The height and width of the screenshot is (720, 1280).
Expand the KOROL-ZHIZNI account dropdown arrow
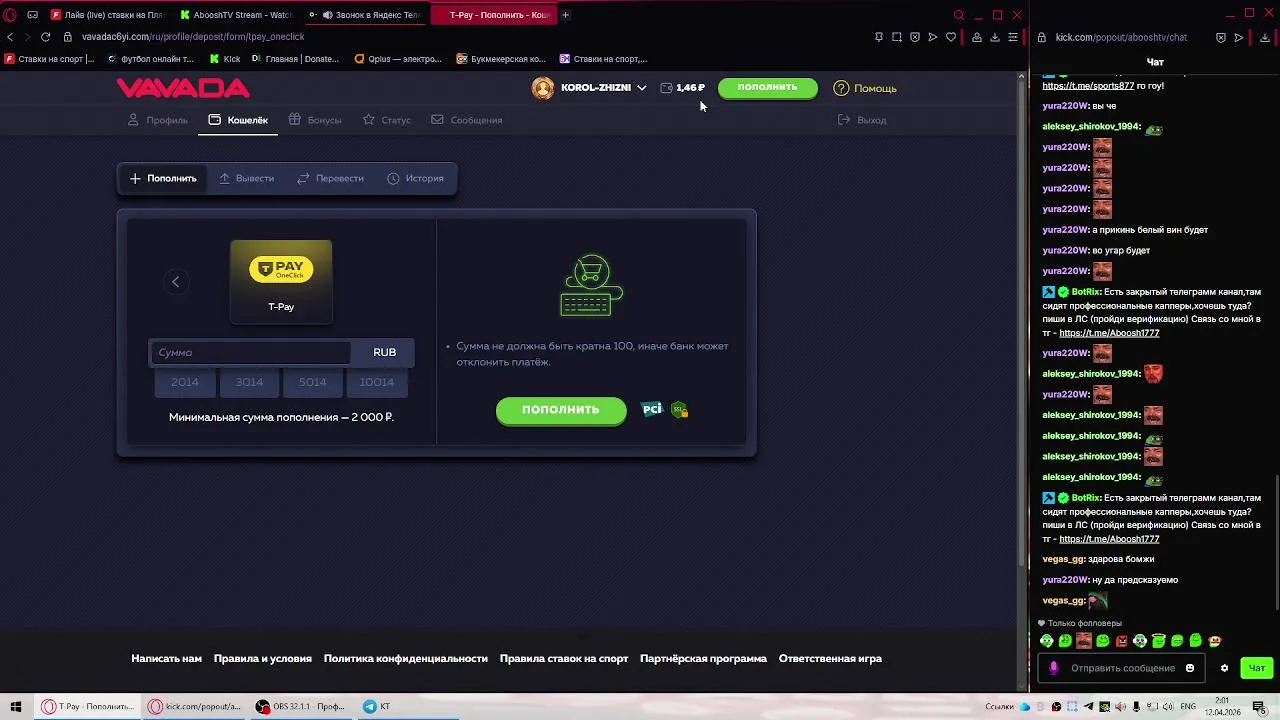(641, 88)
